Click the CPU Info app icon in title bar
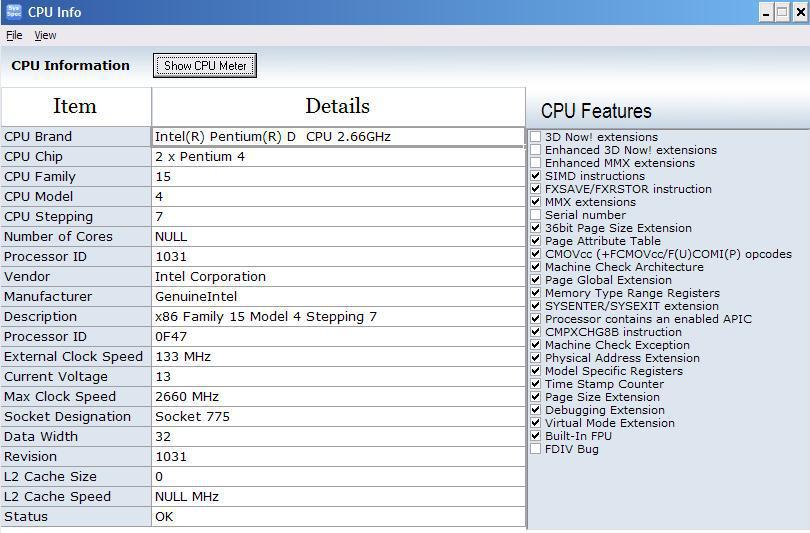810x533 pixels. 13,11
